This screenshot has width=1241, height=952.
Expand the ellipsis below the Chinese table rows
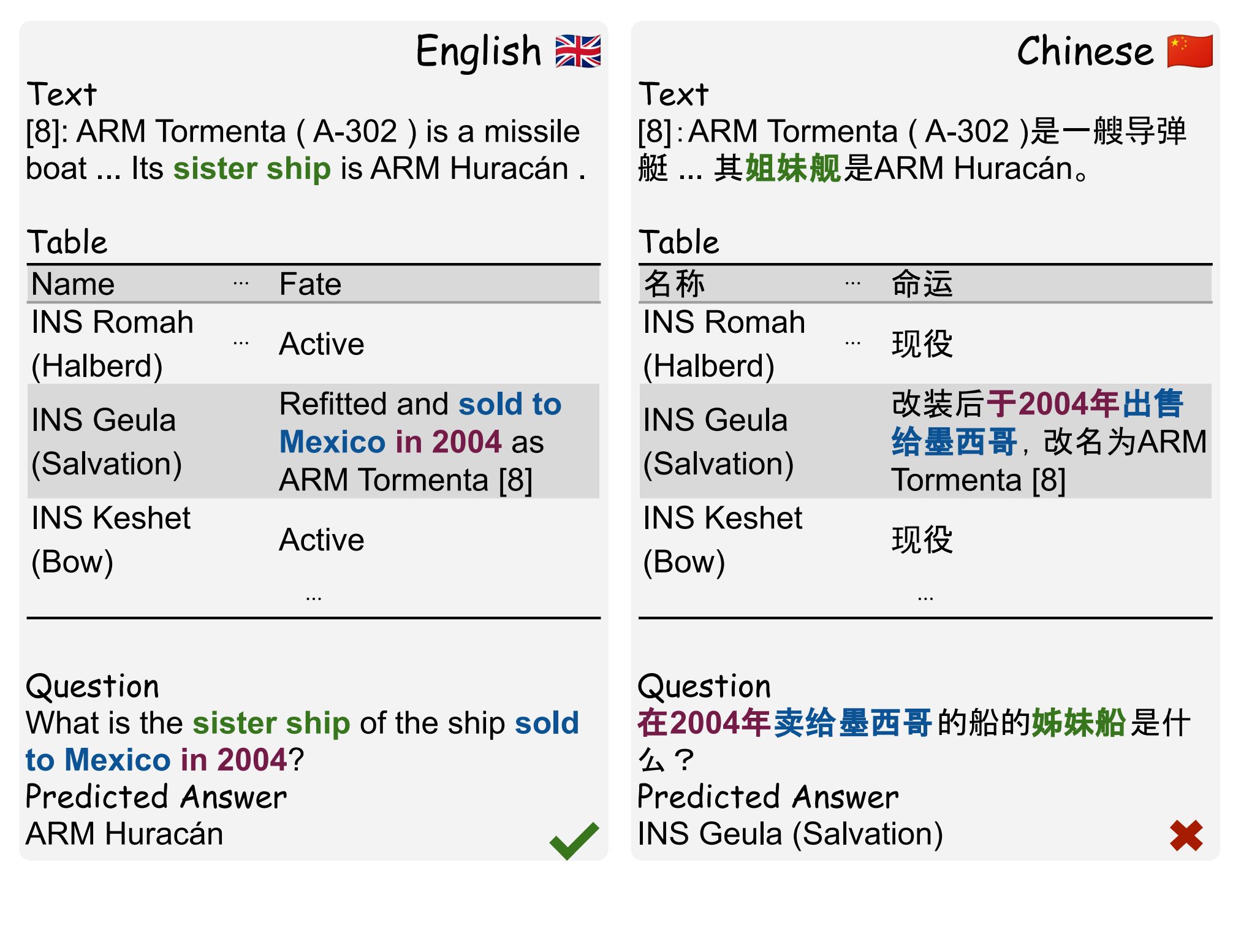point(925,598)
